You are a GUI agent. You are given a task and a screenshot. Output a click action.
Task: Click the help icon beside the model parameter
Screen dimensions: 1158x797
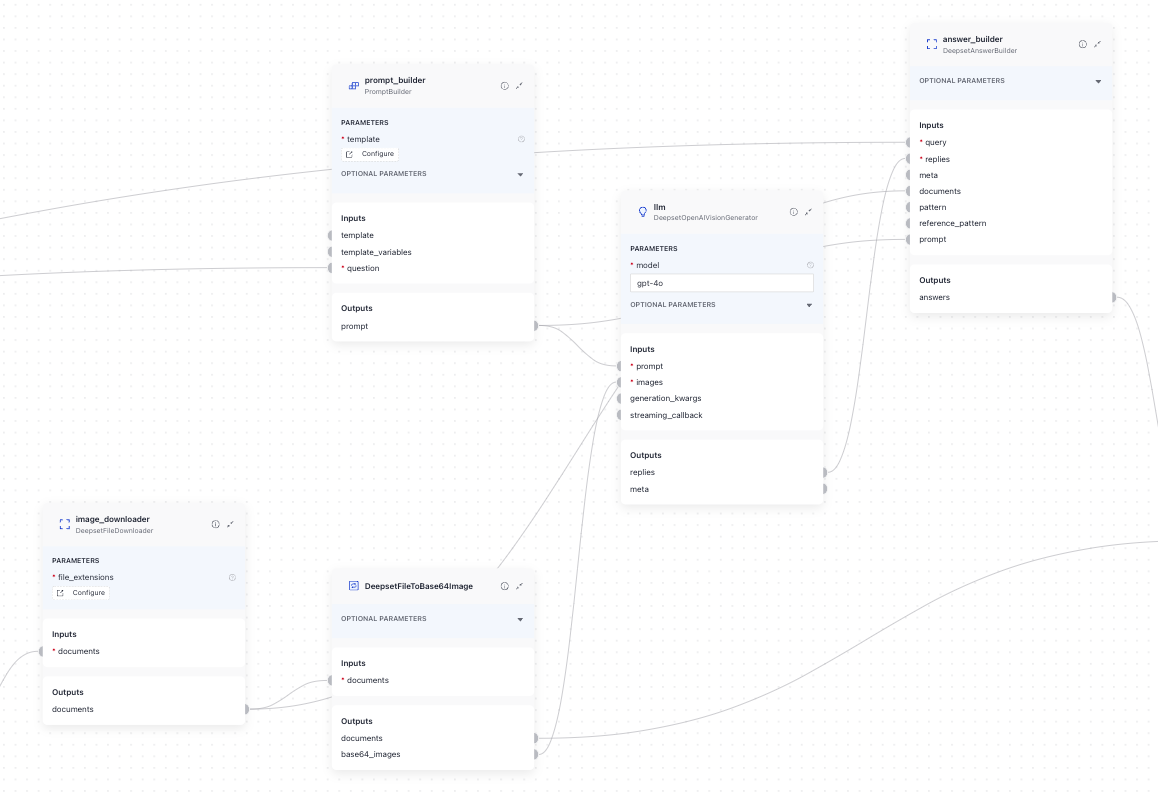tap(810, 264)
